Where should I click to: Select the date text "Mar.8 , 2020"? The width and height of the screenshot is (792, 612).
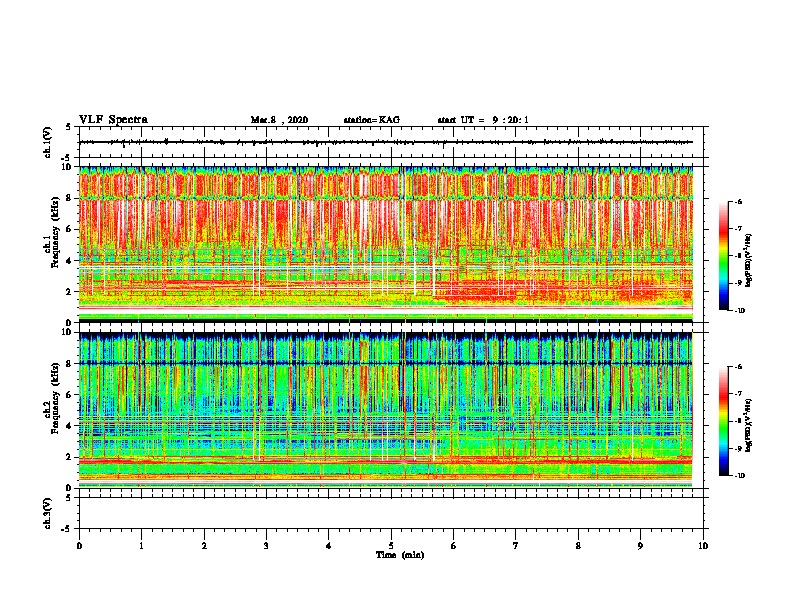[279, 120]
